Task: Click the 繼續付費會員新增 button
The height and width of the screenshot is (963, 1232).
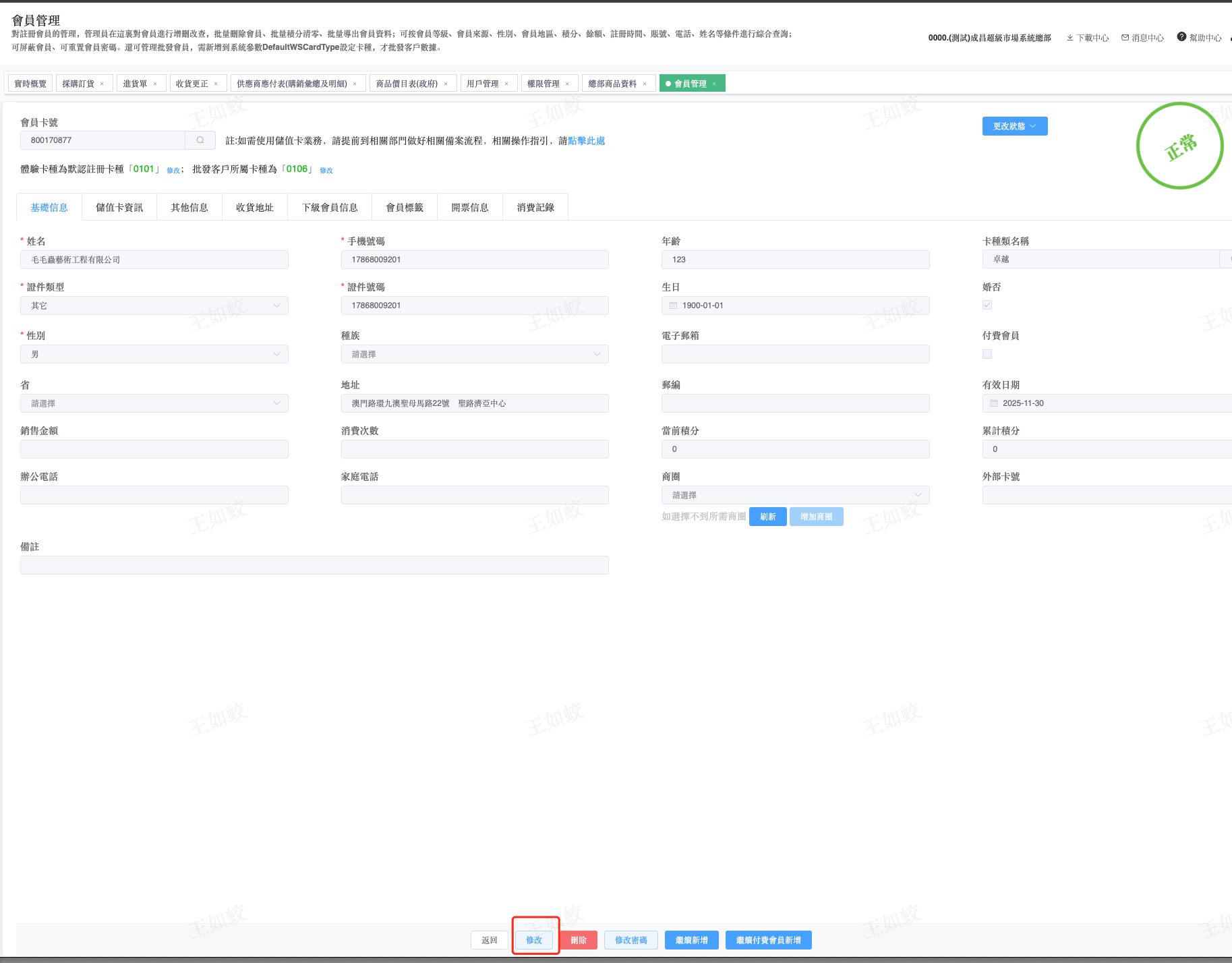Action: click(x=769, y=940)
